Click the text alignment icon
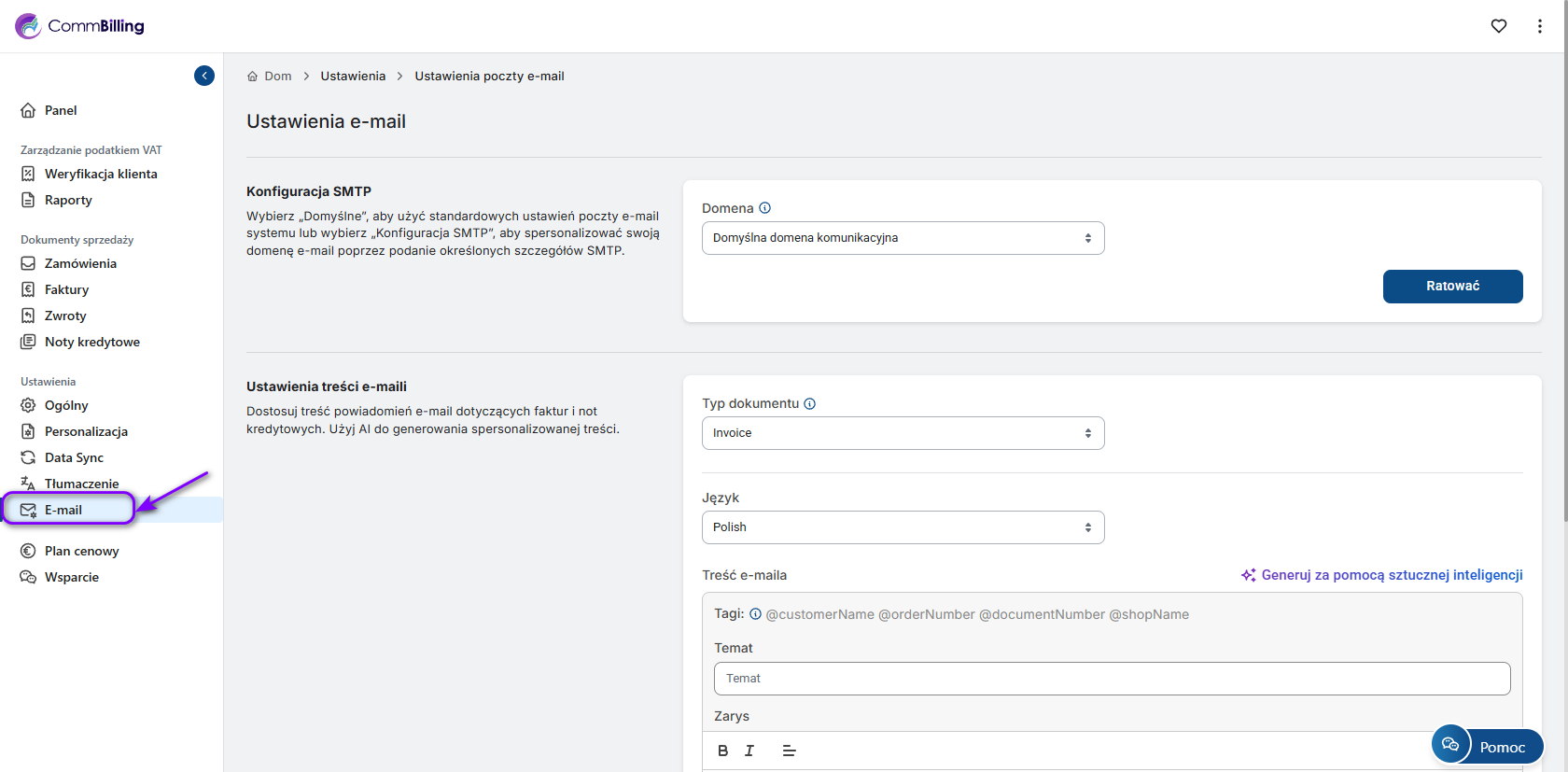 point(789,751)
